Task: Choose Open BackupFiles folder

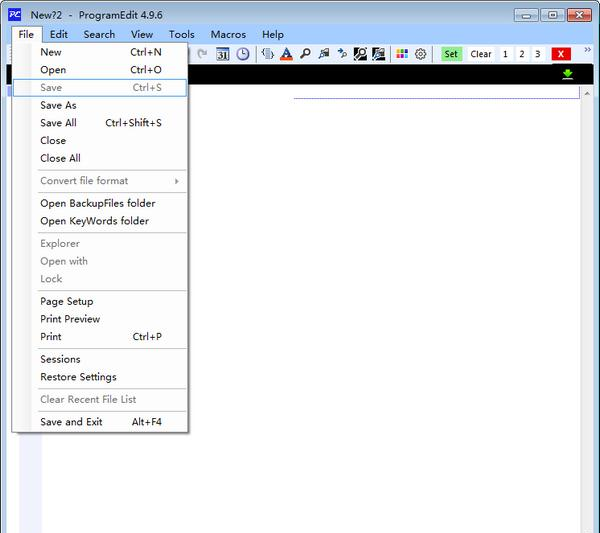Action: tap(100, 203)
